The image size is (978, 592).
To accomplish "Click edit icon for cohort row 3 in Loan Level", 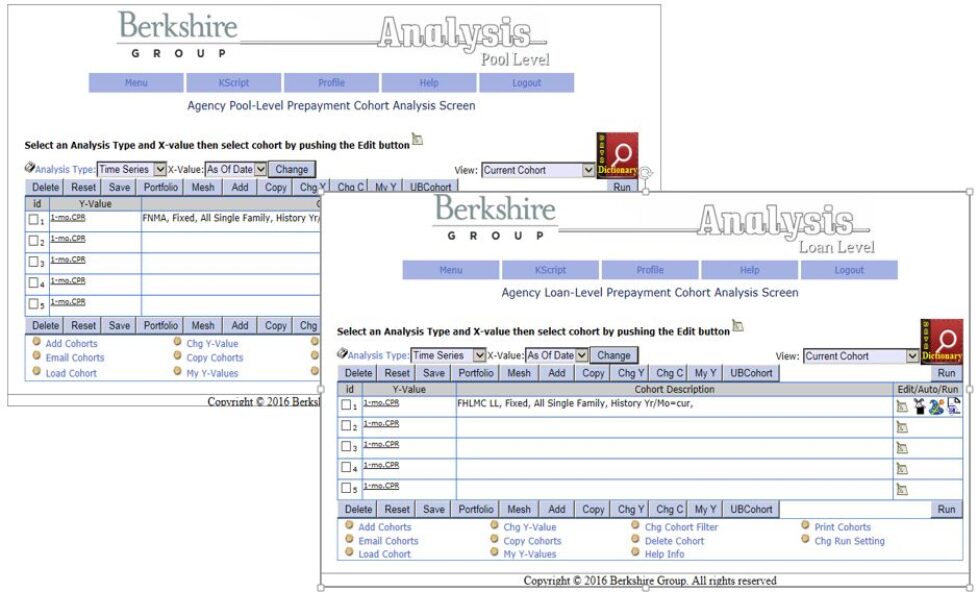I will (x=902, y=448).
